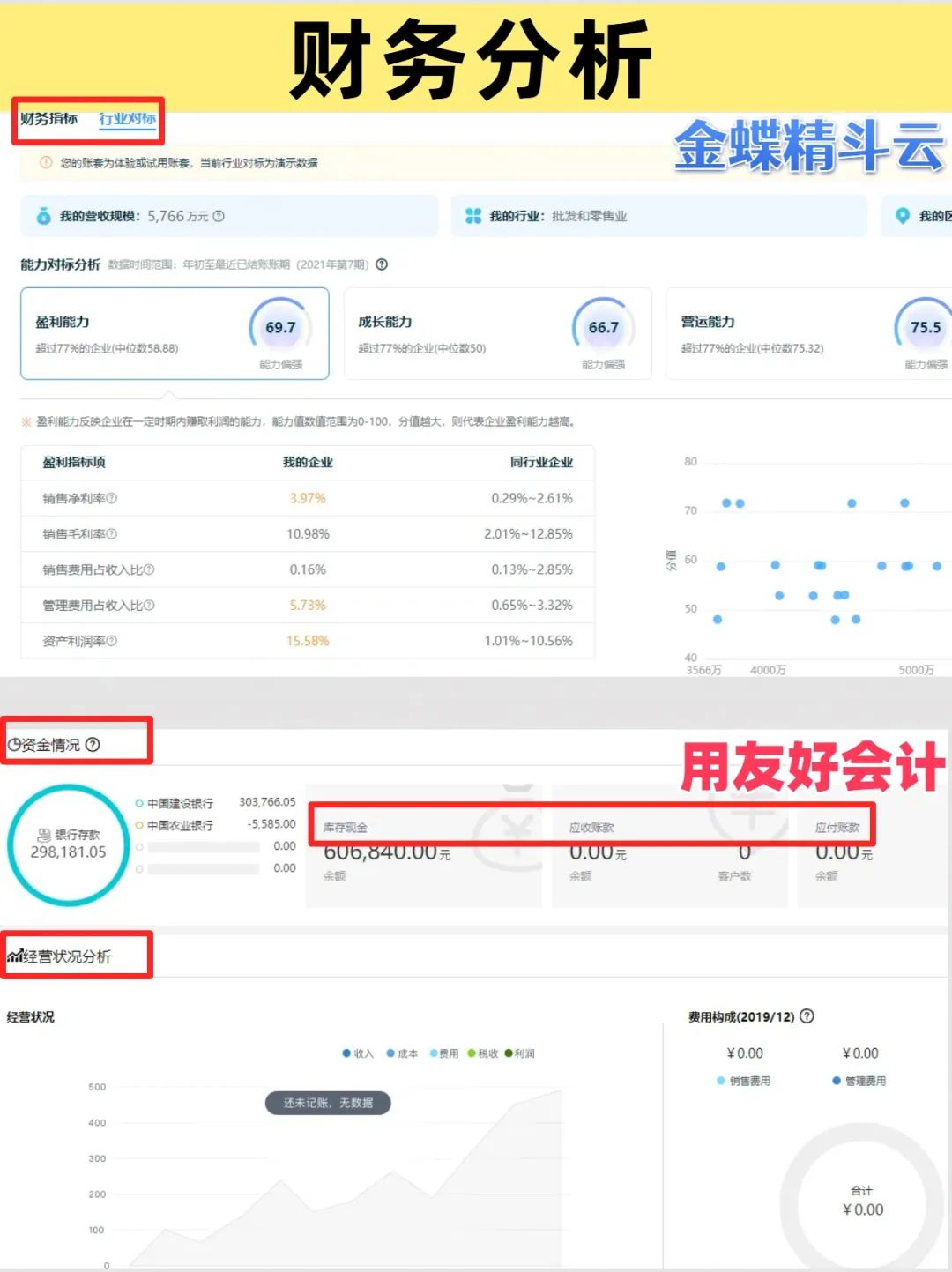
Task: Click the 中国建设银行 legend color dot
Action: pyautogui.click(x=139, y=804)
